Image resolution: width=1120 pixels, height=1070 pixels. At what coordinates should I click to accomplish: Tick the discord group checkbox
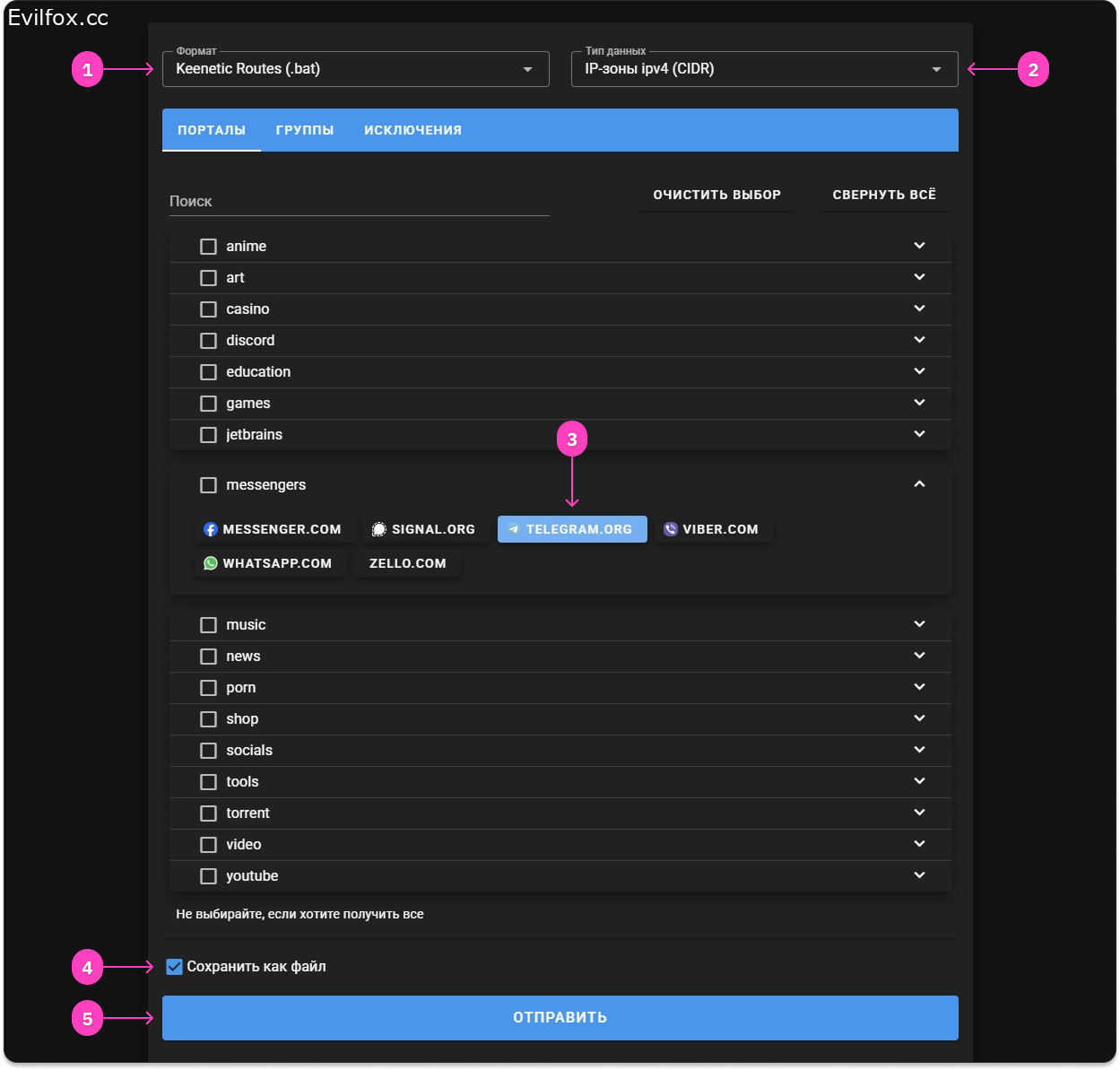(209, 341)
